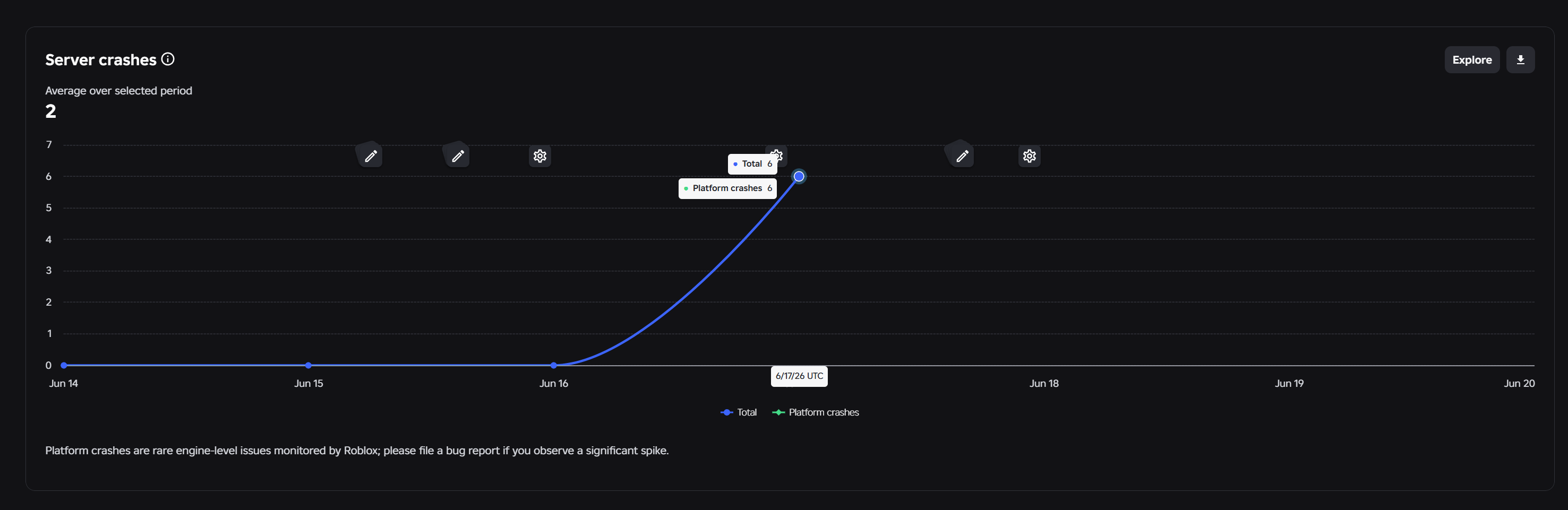Select the Jun 15 data point on the line

click(x=309, y=365)
